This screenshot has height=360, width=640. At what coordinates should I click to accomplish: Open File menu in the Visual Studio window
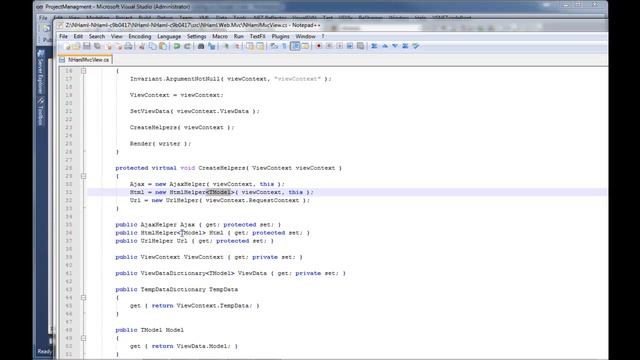43,18
